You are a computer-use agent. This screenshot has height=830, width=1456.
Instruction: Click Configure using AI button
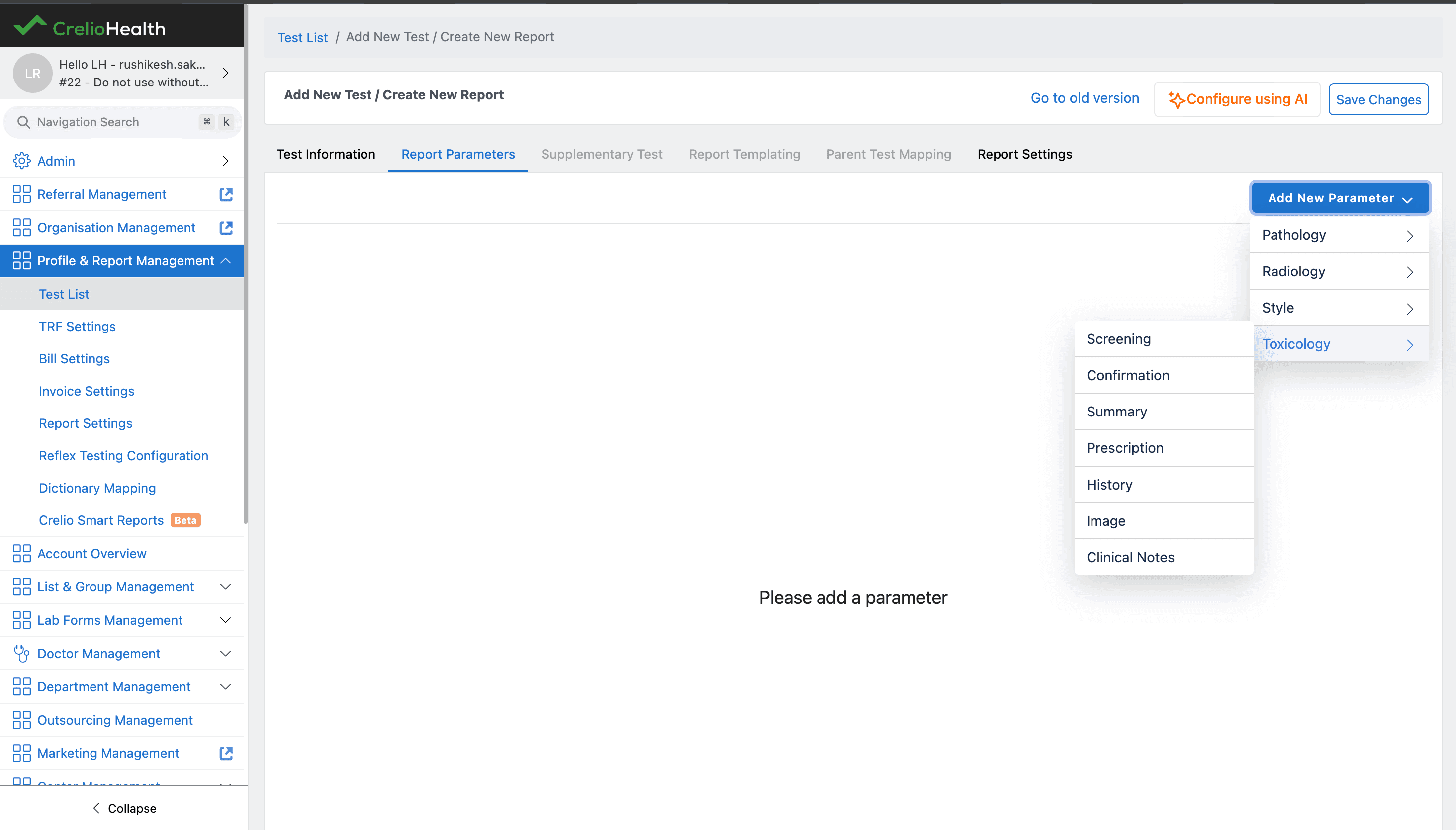pos(1237,99)
